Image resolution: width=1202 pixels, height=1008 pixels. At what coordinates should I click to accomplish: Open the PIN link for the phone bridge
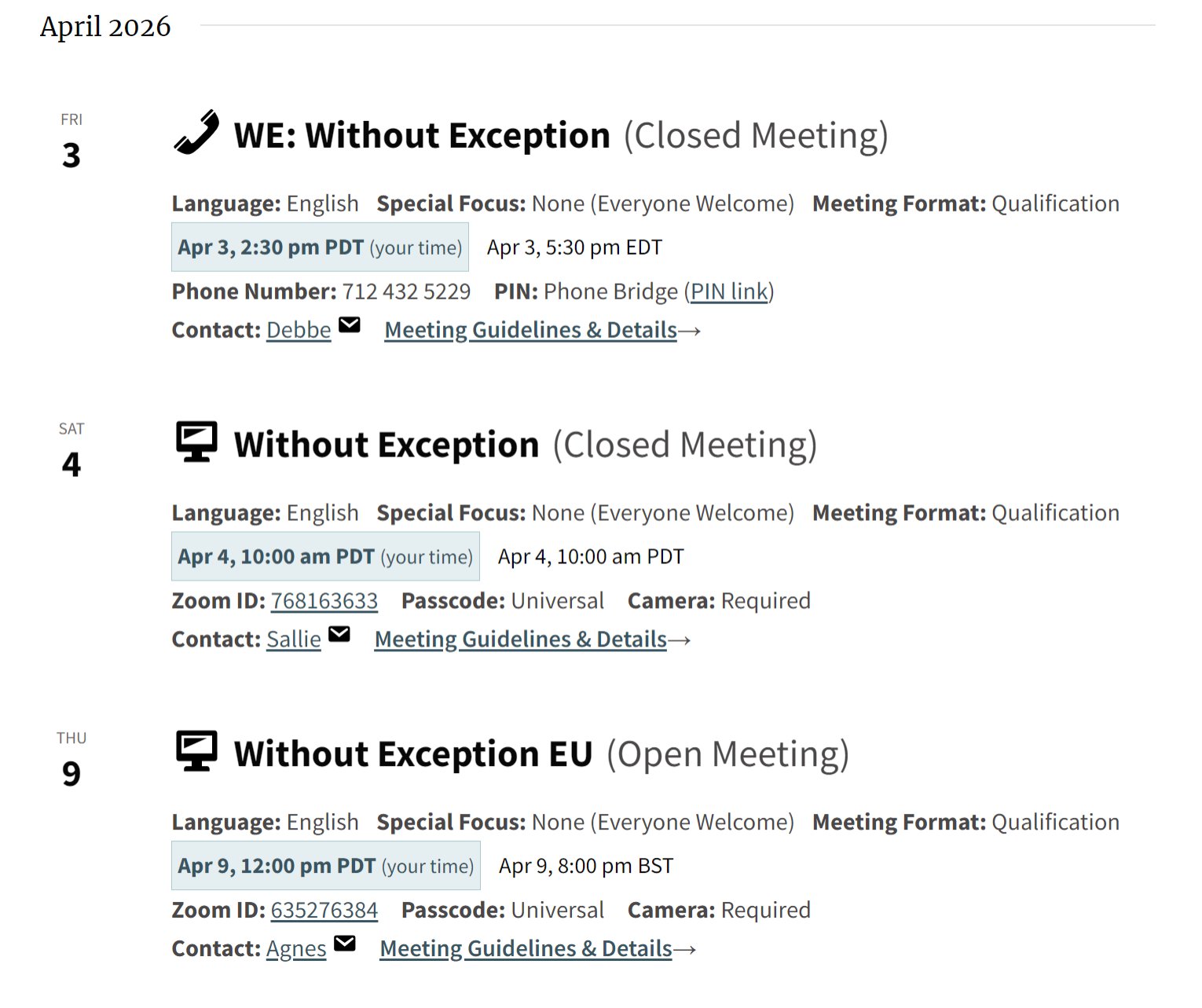[727, 291]
